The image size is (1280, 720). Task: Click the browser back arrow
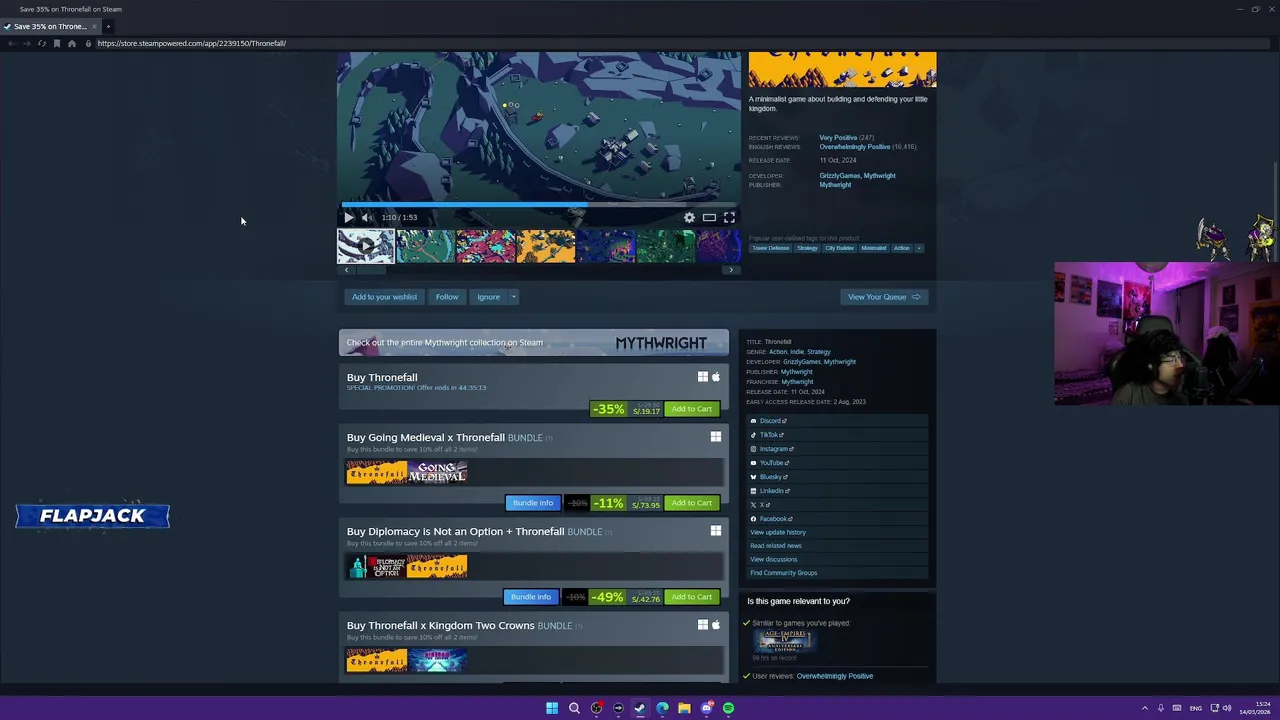[x=12, y=43]
